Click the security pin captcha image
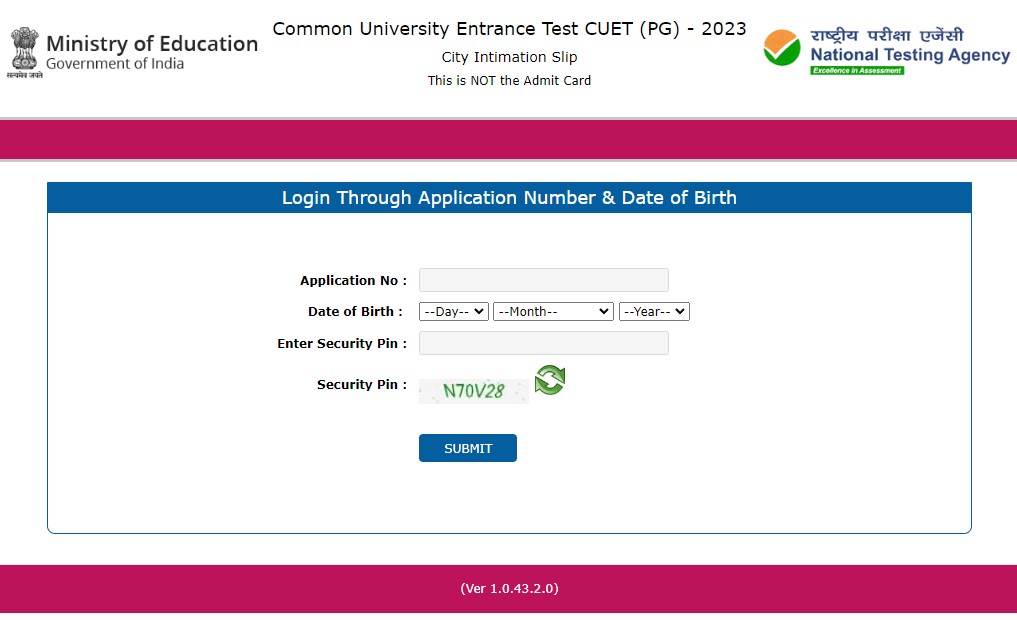The width and height of the screenshot is (1017, 620). click(x=473, y=391)
